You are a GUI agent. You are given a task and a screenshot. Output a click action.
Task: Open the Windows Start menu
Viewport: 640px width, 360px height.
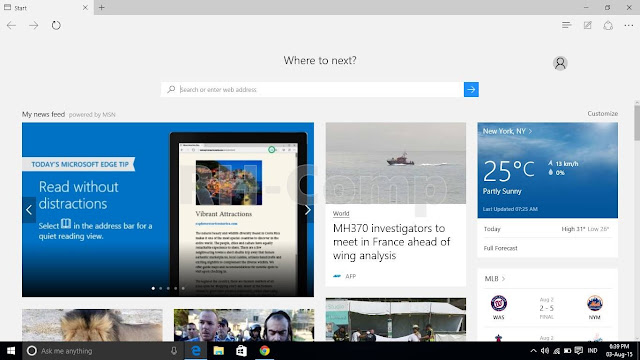pyautogui.click(x=11, y=351)
